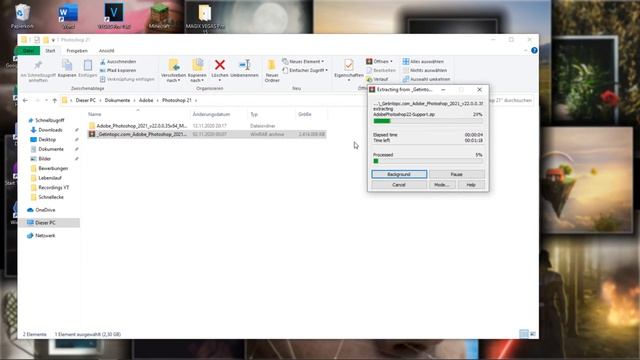This screenshot has width=640, height=360.
Task: Open recent locations dropdown beside forward arrow
Action: pyautogui.click(x=46, y=100)
